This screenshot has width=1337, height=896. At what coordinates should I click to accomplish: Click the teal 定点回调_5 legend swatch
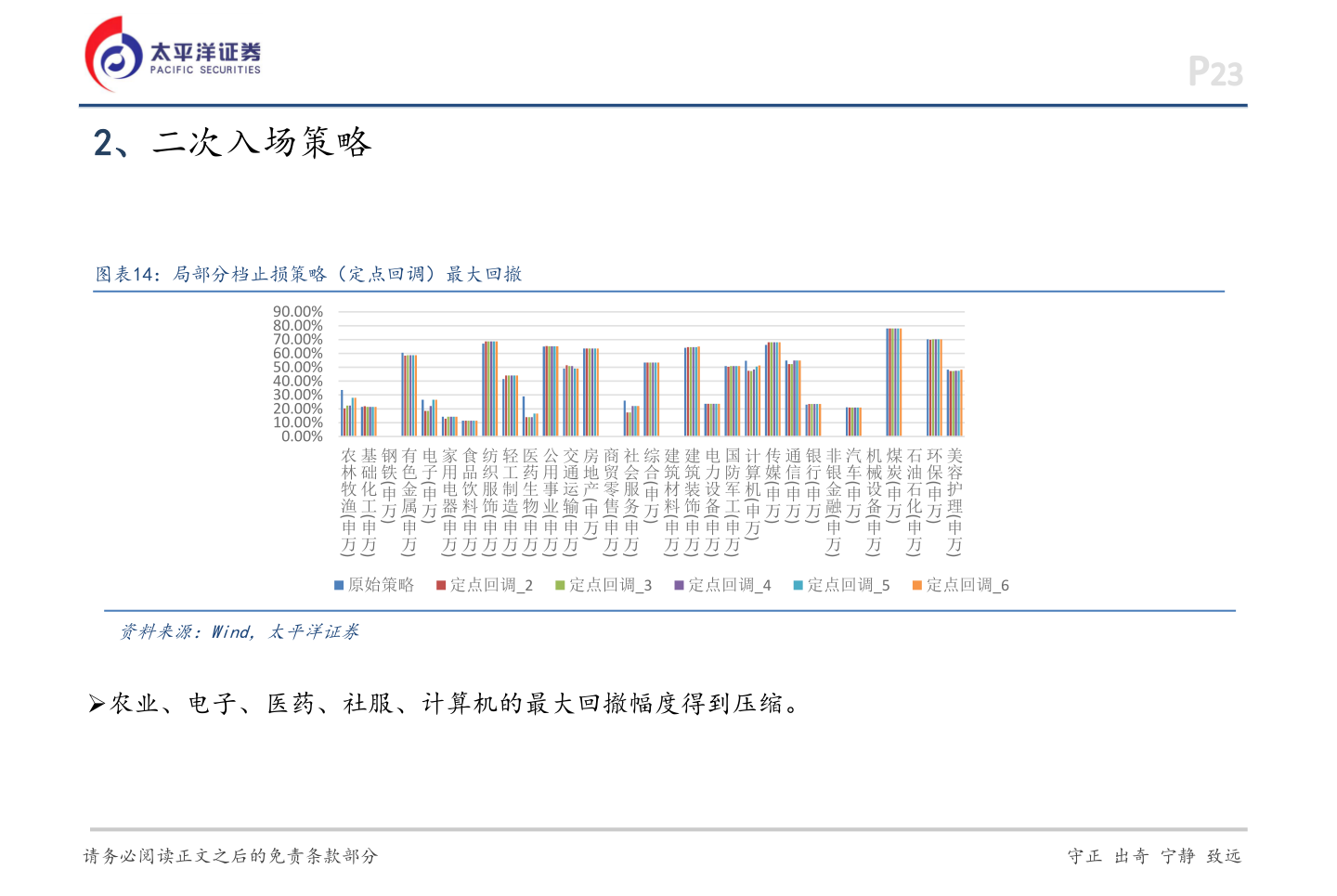point(798,585)
